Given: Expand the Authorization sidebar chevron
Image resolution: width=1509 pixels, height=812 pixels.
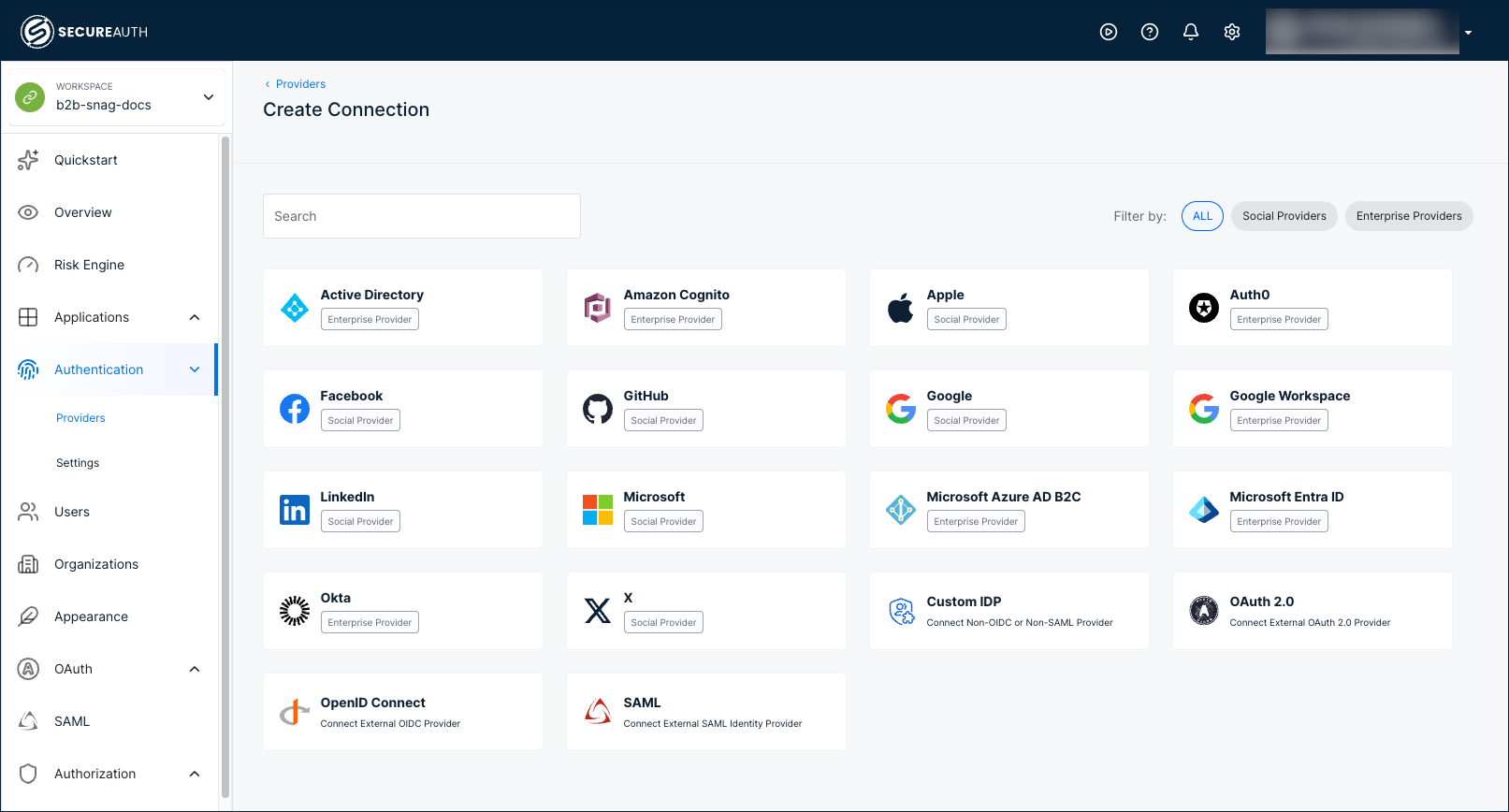Looking at the screenshot, I should (195, 774).
